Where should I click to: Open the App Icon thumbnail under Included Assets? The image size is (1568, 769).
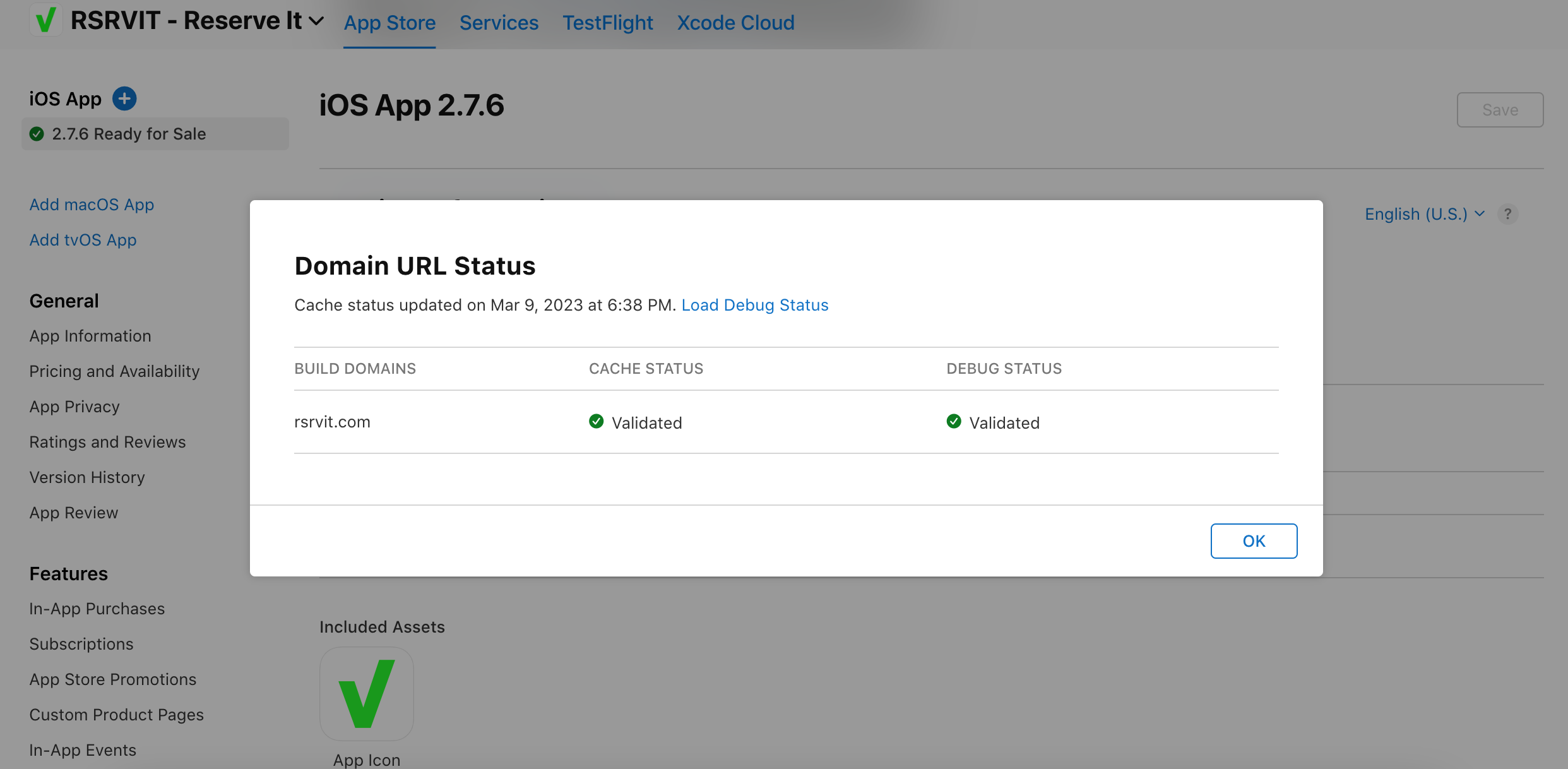(x=367, y=694)
